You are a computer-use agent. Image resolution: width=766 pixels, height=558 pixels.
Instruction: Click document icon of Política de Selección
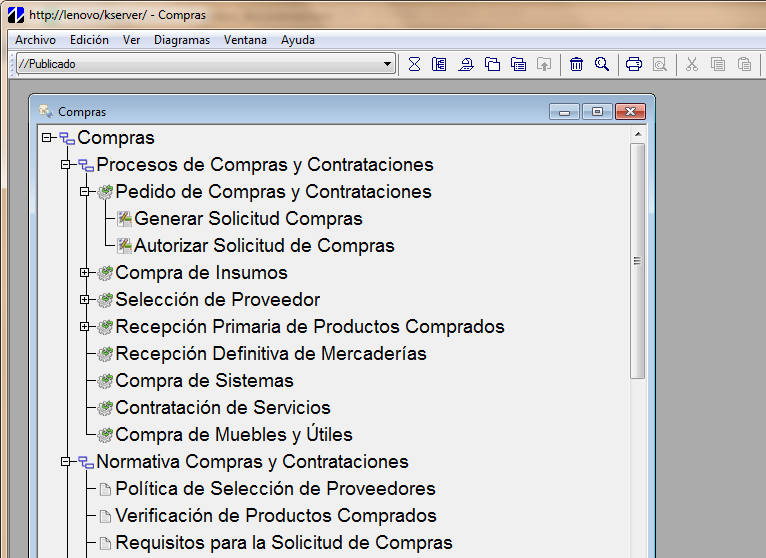[105, 489]
